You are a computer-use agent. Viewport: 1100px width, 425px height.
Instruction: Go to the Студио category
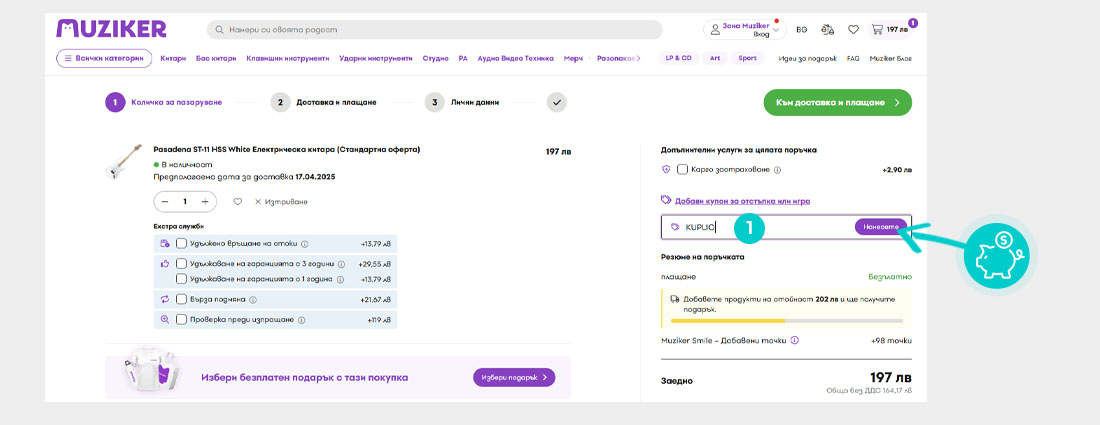tap(435, 59)
